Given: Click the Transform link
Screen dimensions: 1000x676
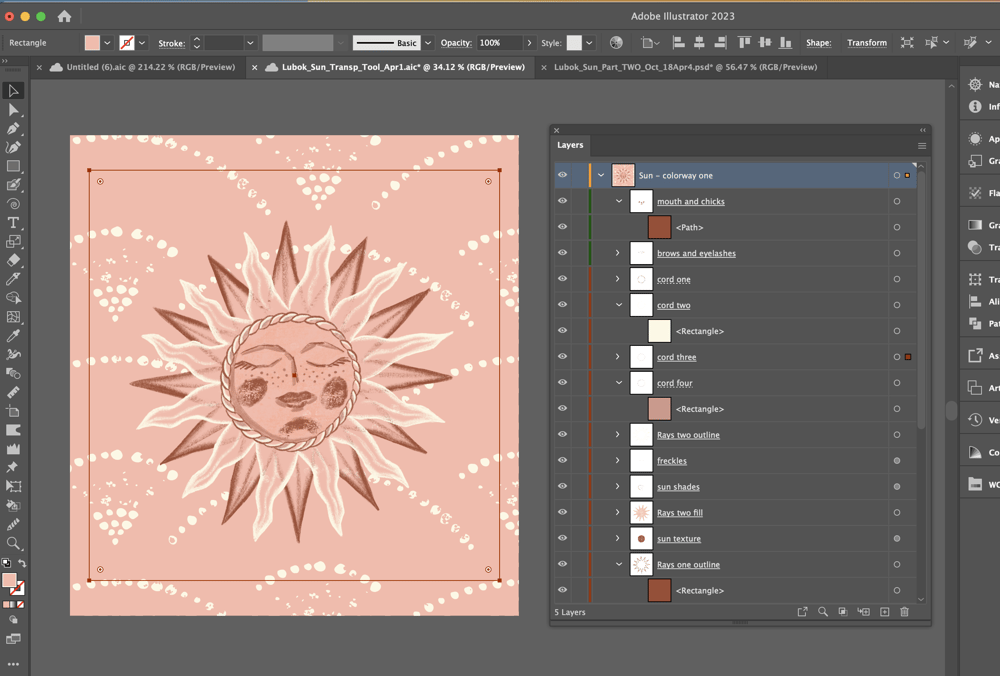Looking at the screenshot, I should (867, 43).
